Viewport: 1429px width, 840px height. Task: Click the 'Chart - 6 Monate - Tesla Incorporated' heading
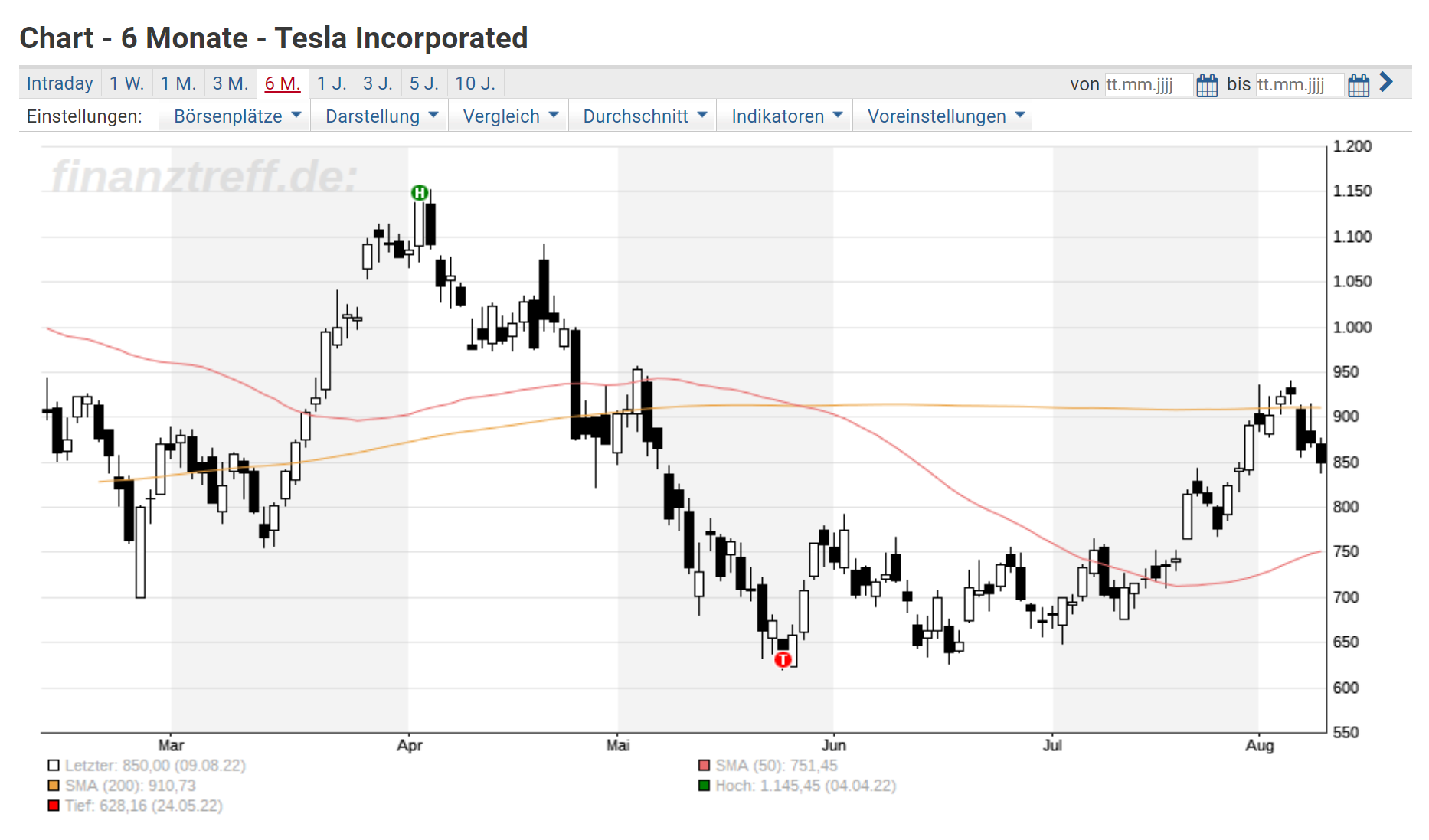273,38
